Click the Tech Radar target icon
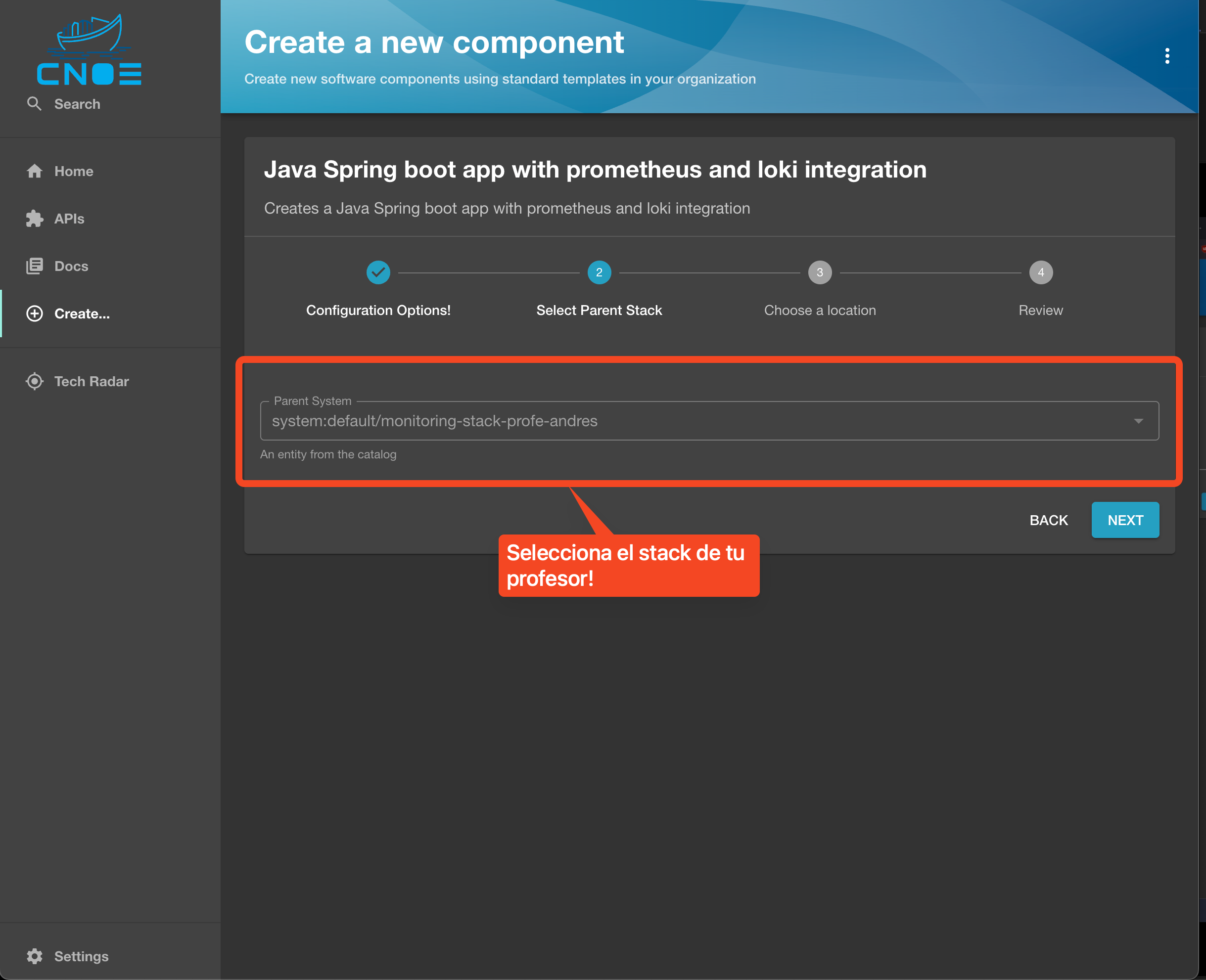The width and height of the screenshot is (1206, 980). 35,382
